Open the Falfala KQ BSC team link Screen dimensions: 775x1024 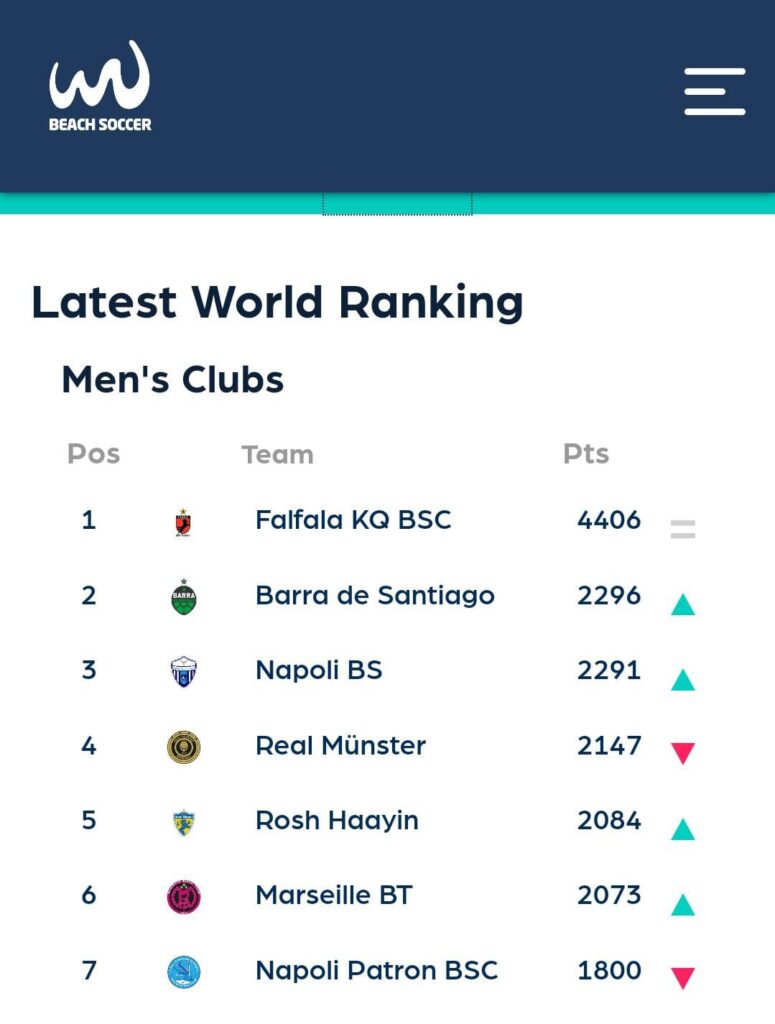tap(353, 520)
